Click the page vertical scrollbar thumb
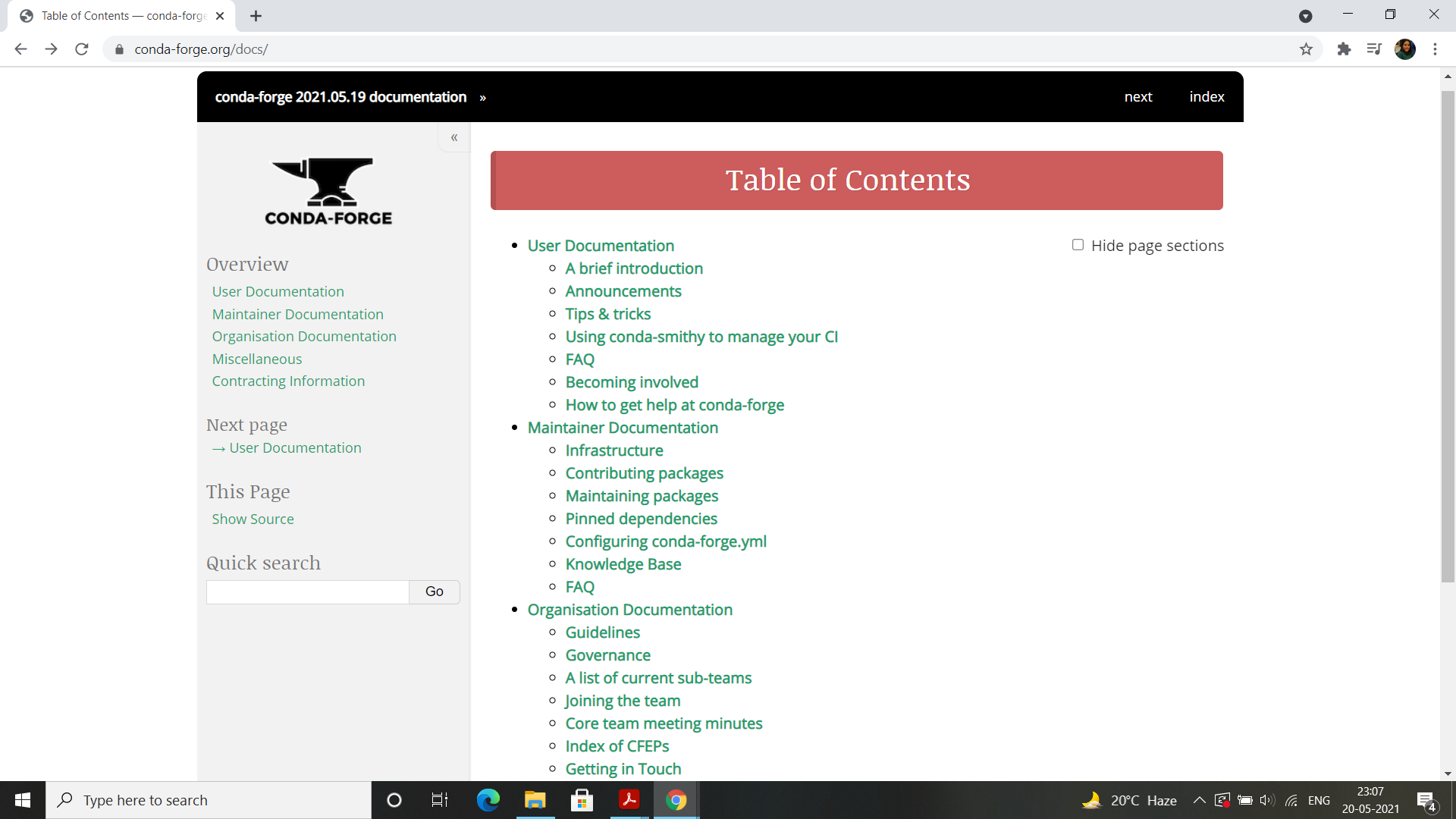 1448,337
